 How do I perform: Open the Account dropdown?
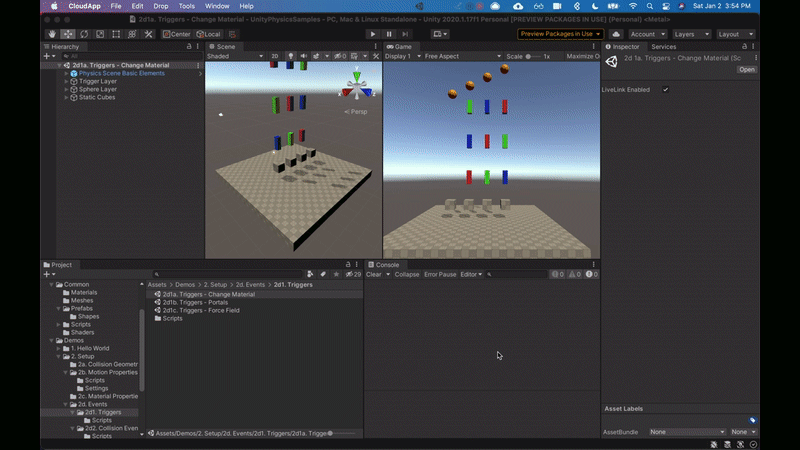(x=647, y=34)
